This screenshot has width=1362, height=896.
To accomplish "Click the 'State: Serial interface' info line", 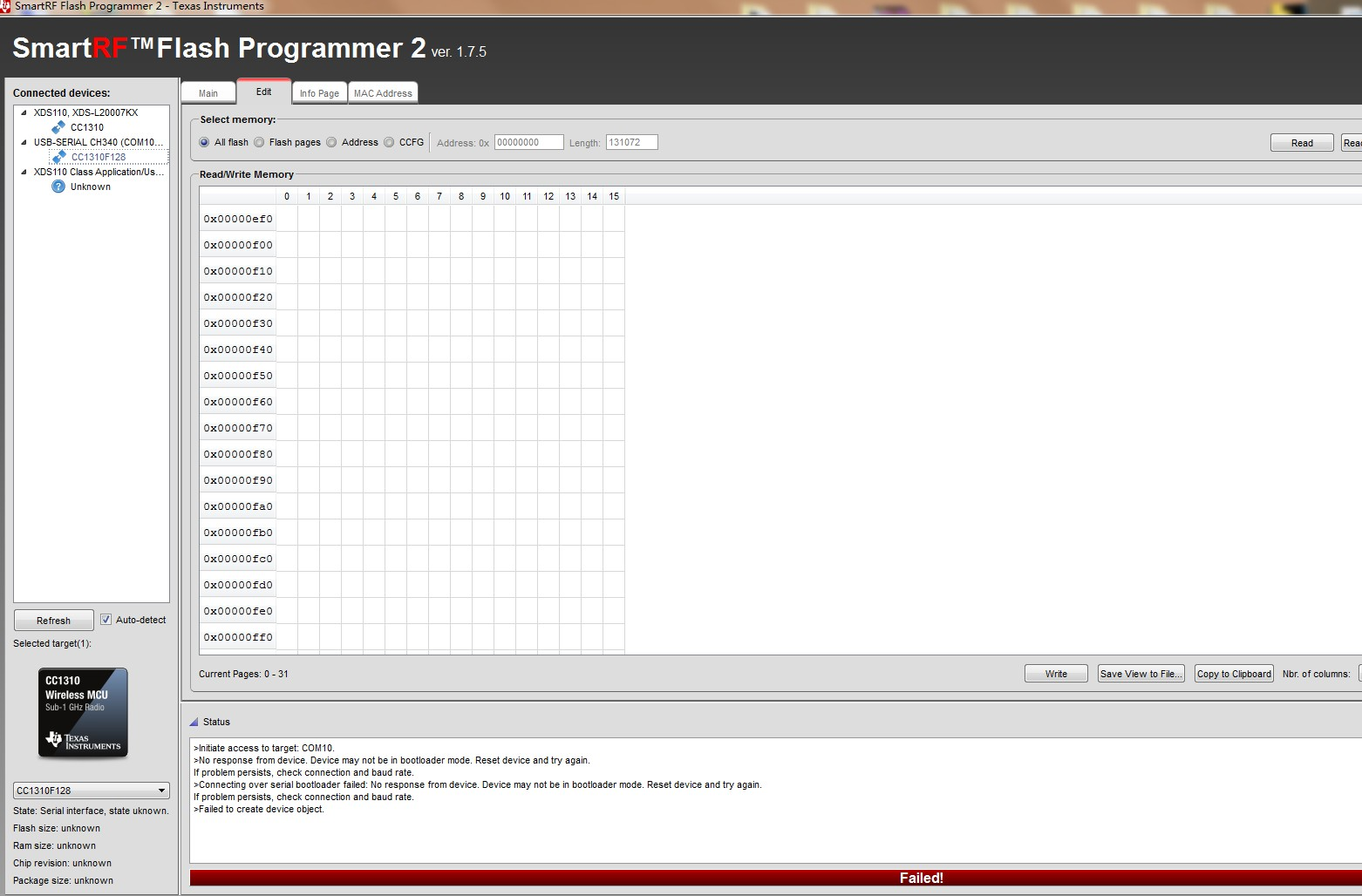I will [91, 811].
